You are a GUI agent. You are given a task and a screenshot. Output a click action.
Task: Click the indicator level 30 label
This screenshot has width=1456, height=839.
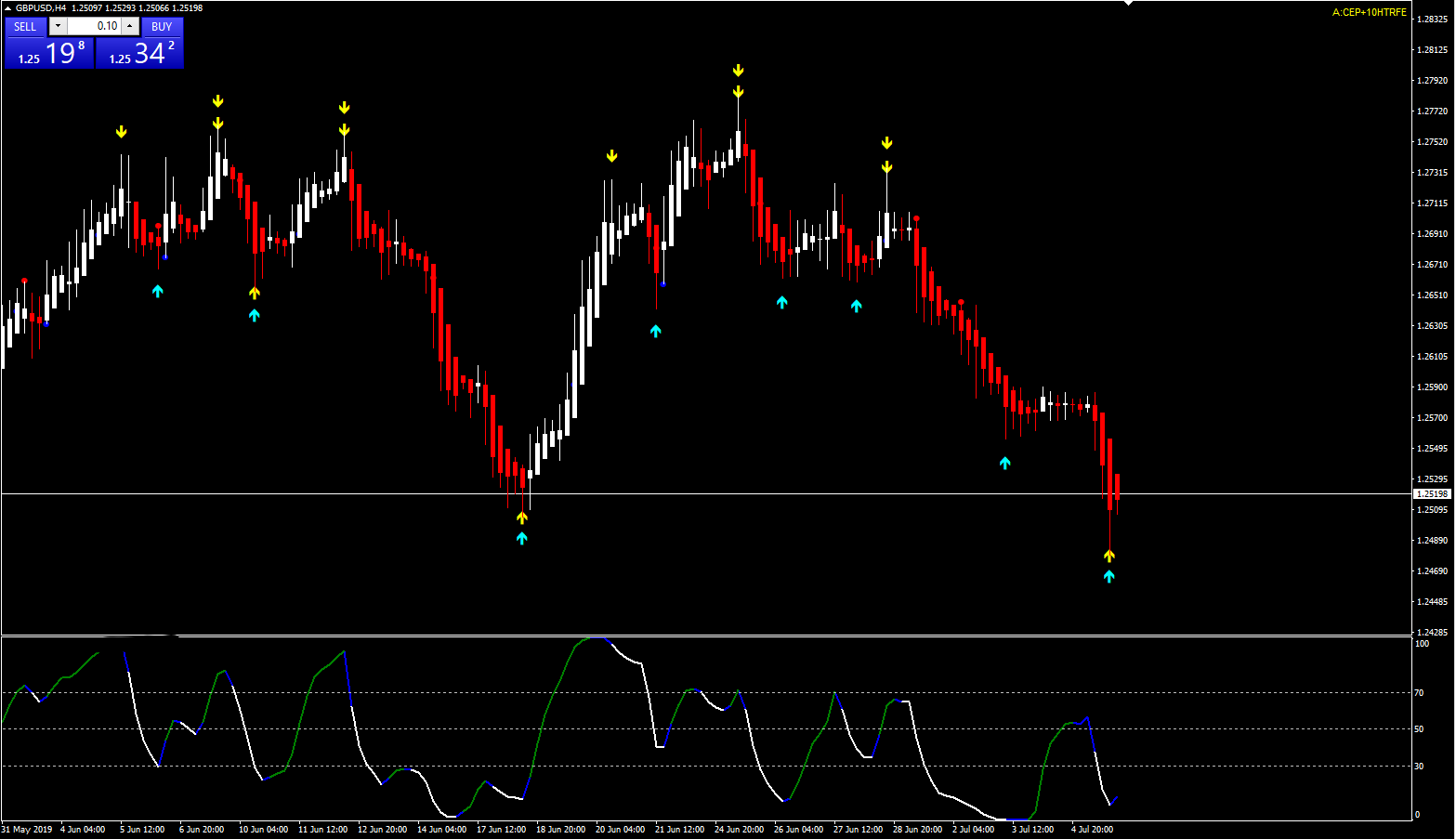tap(1419, 767)
